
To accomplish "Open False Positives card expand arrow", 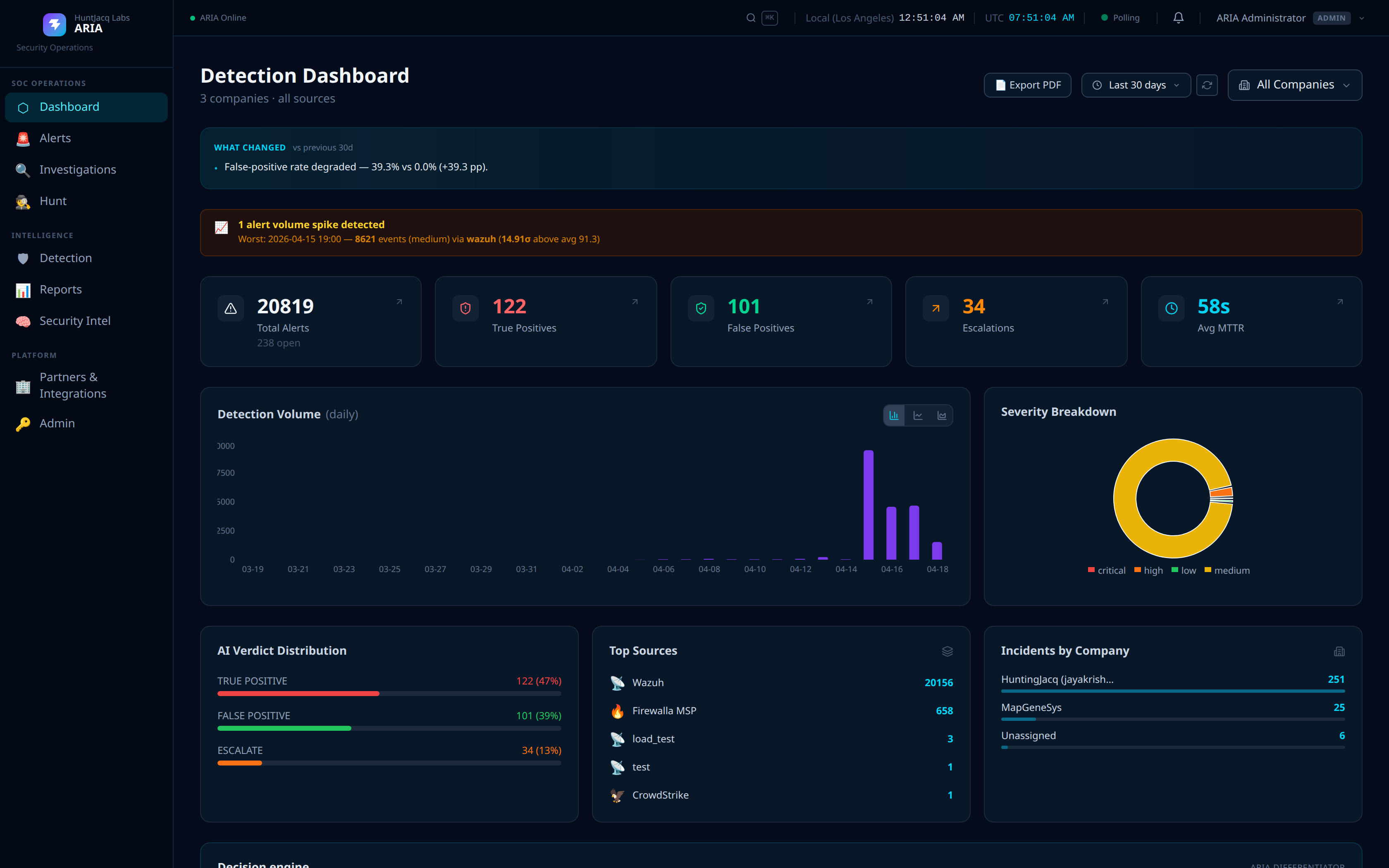I will [x=869, y=302].
